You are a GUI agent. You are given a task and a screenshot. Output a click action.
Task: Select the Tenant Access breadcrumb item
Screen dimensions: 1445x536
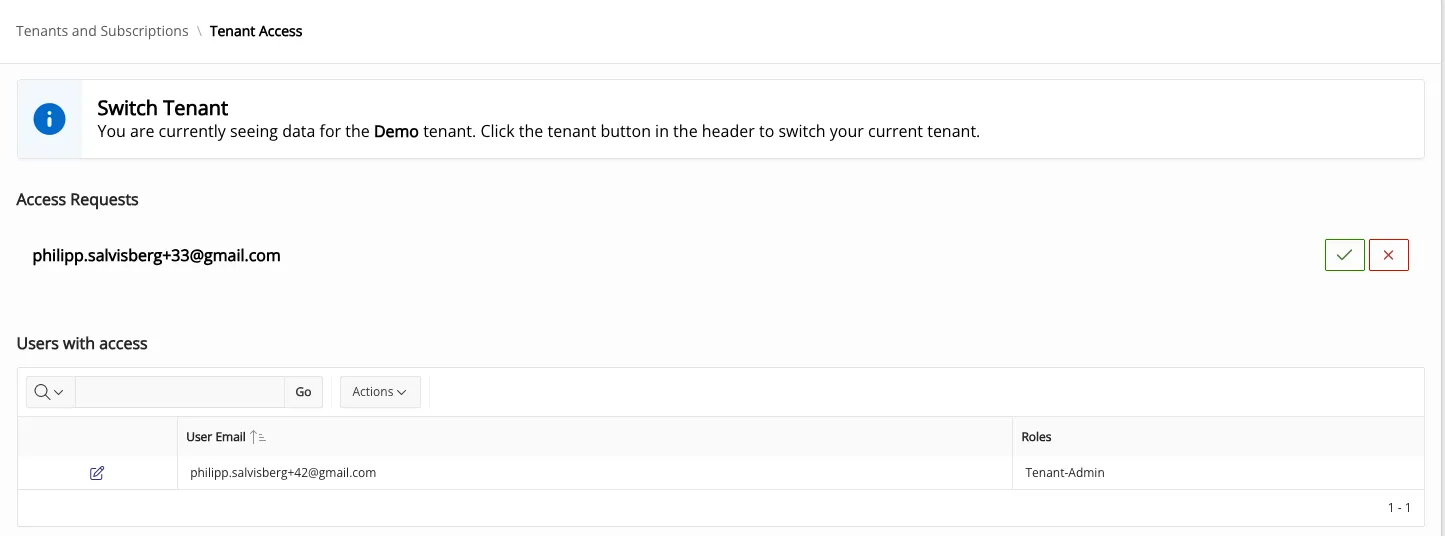256,31
